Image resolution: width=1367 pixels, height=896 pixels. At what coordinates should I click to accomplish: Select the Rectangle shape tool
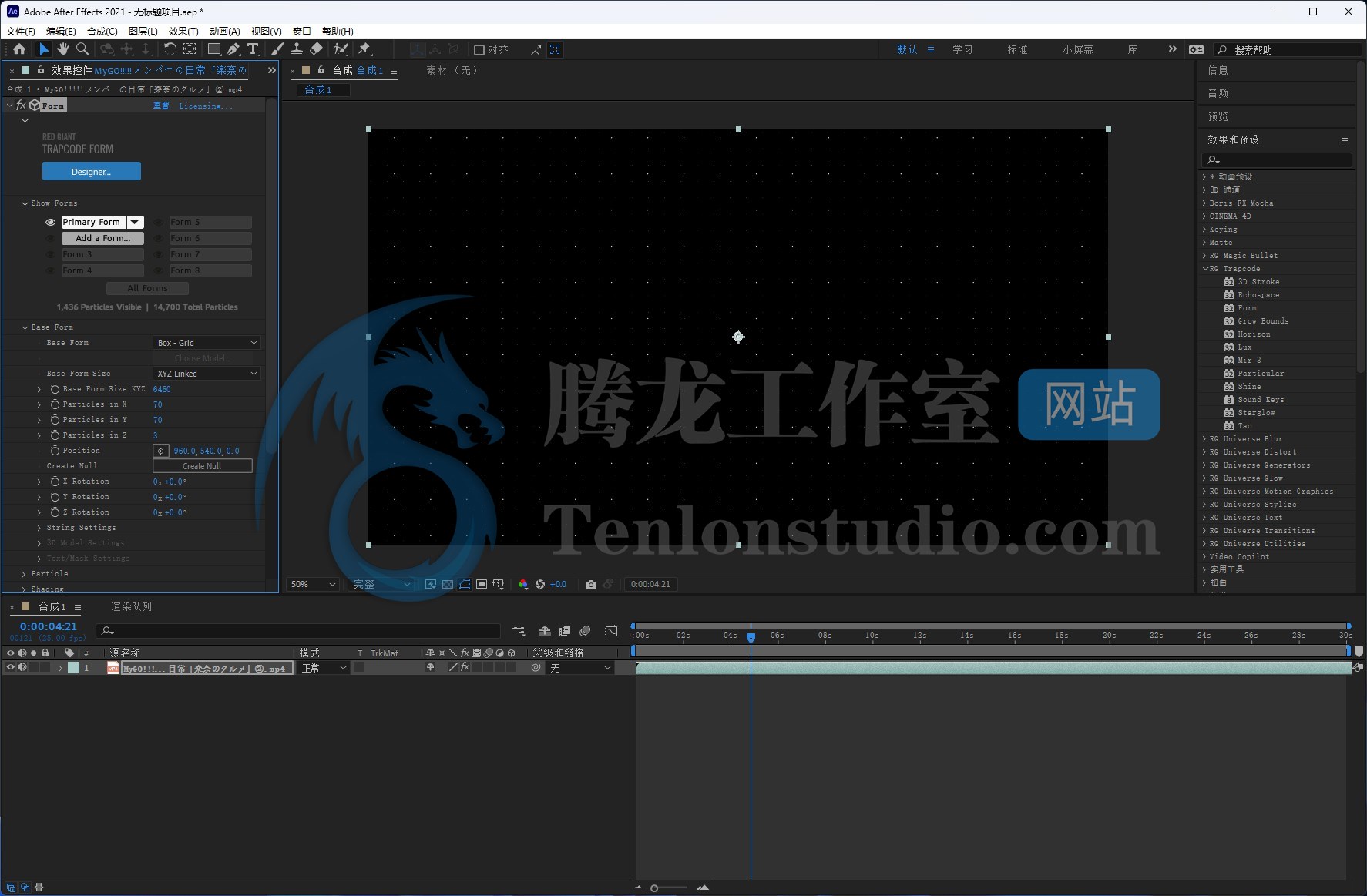pos(214,49)
